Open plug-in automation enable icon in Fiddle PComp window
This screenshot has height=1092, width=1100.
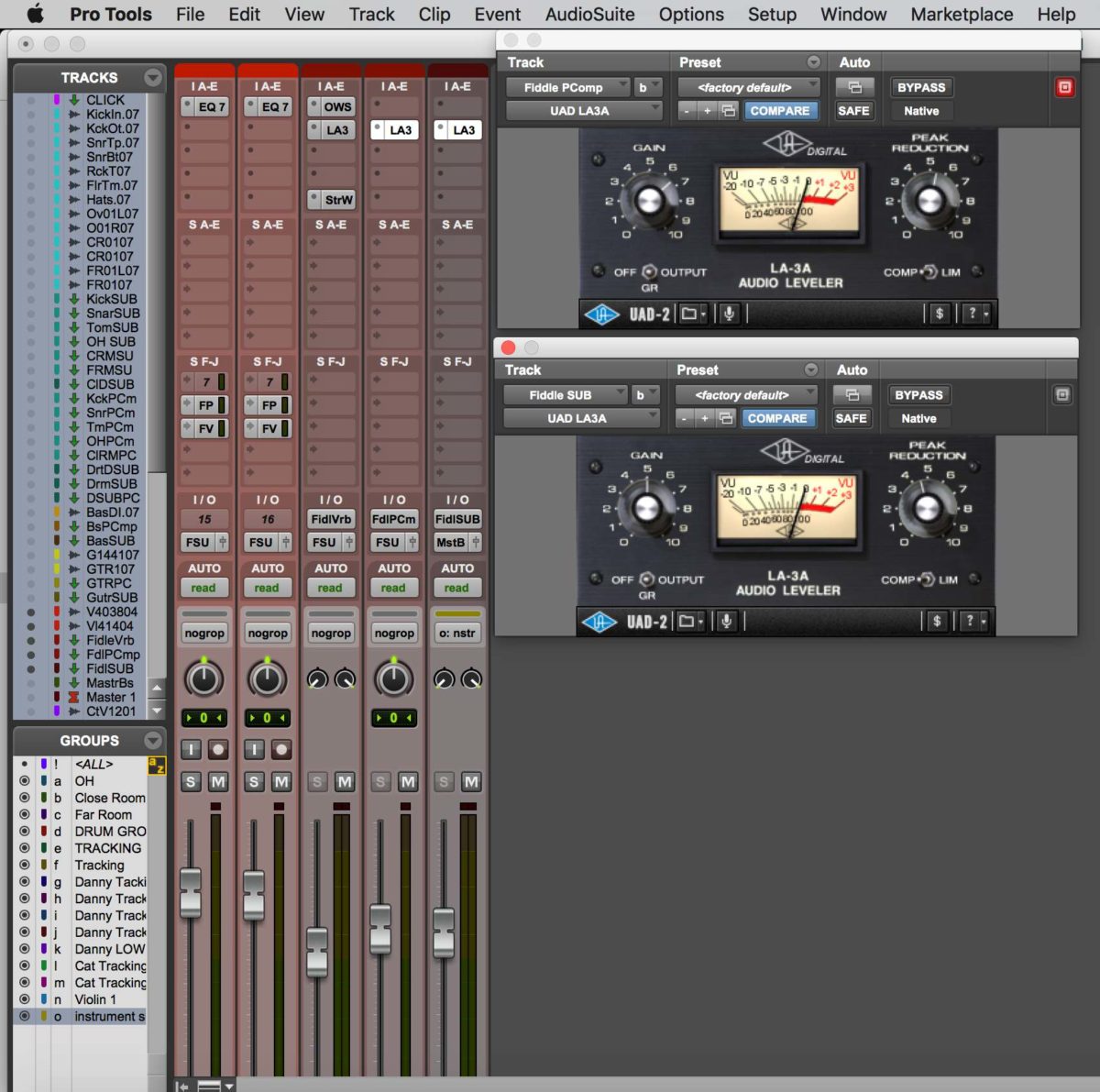854,88
